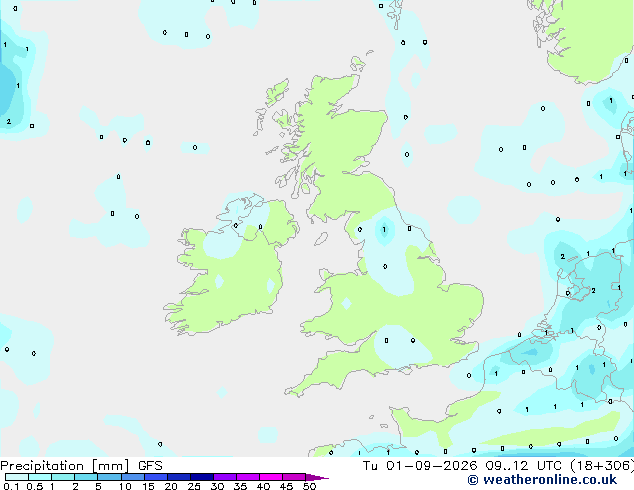This screenshot has height=490, width=634.
Task: Click legend value '50'
Action: pos(309,486)
